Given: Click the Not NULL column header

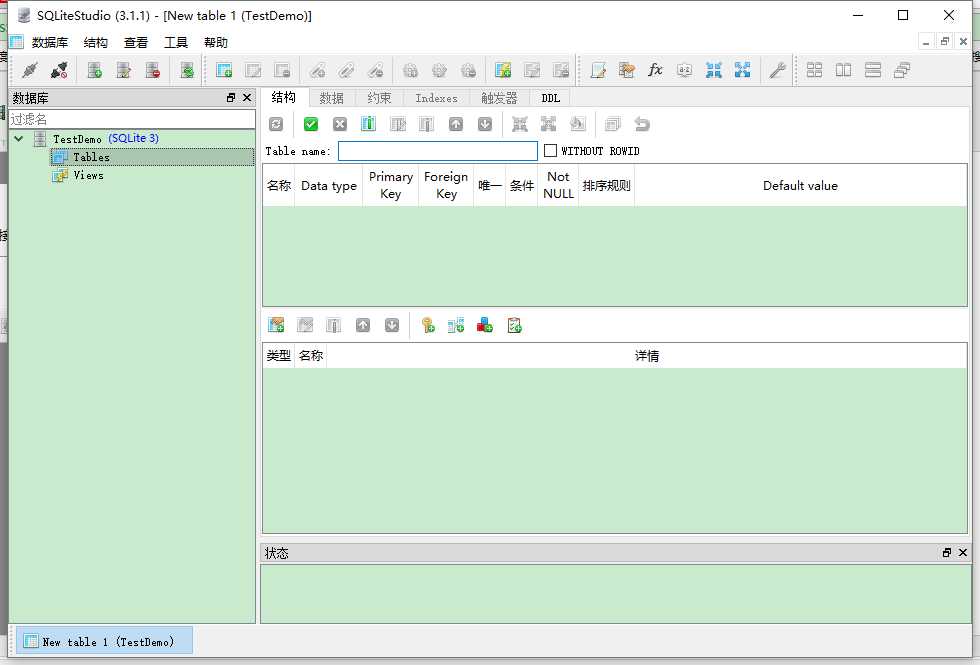Looking at the screenshot, I should [x=558, y=185].
